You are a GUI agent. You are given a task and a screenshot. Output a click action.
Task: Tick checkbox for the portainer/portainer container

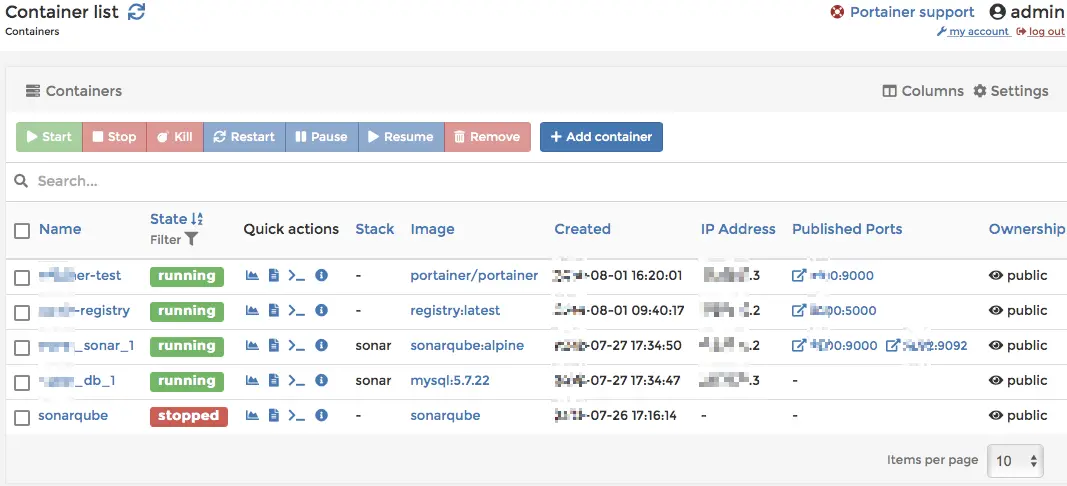[22, 277]
